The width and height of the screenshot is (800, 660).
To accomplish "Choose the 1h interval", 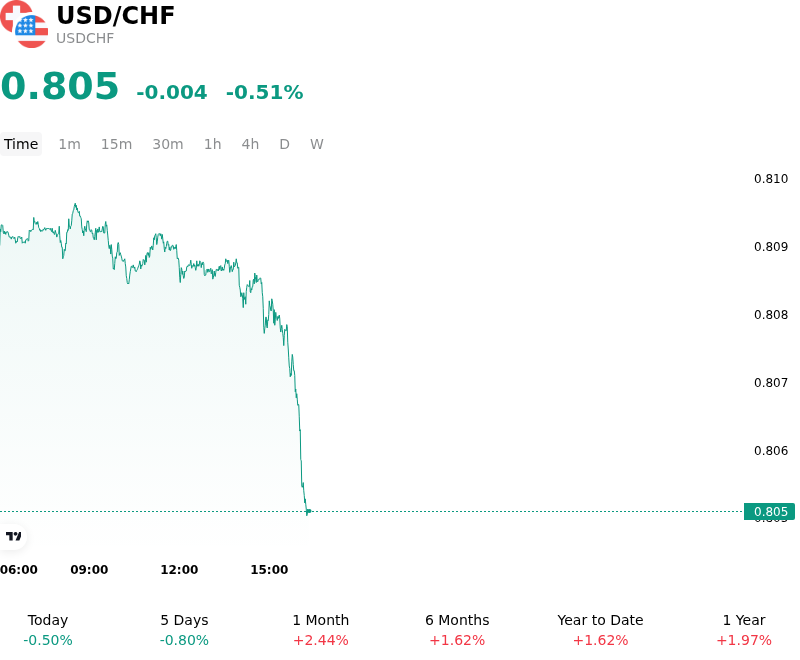I will pos(213,144).
